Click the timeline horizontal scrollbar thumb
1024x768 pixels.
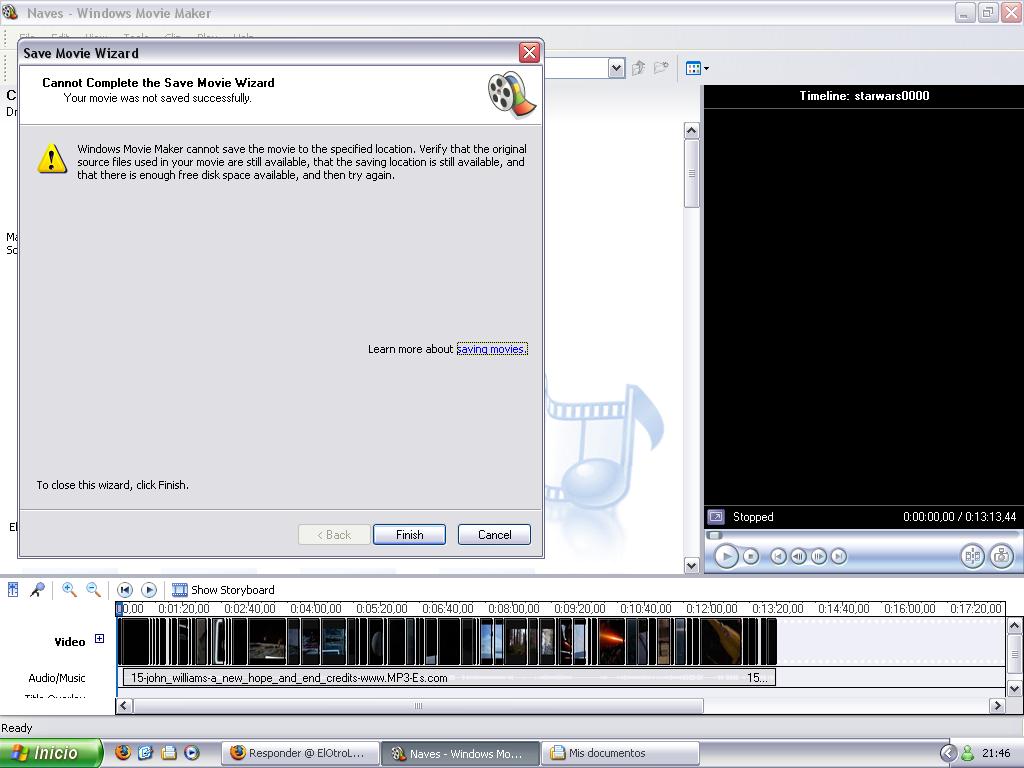[x=418, y=705]
